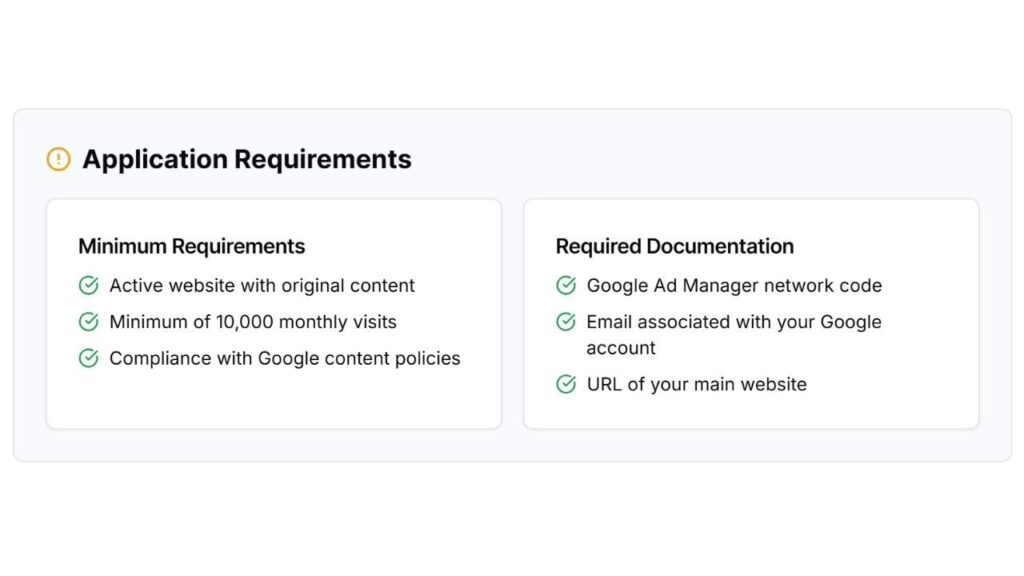Click 'Email associated with your Google' text

734,322
